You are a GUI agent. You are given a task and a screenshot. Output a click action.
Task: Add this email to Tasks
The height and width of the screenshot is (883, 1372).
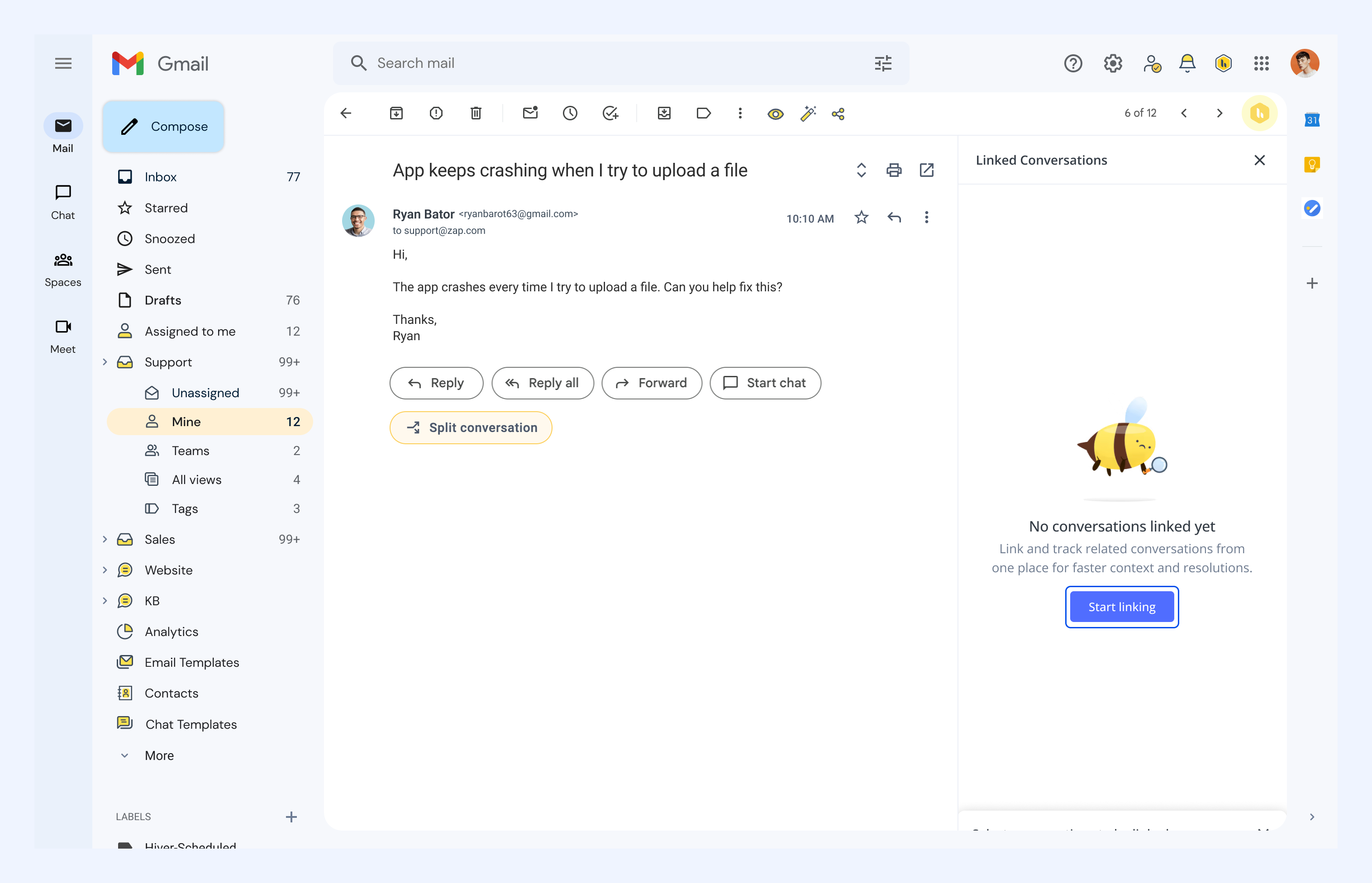point(610,114)
